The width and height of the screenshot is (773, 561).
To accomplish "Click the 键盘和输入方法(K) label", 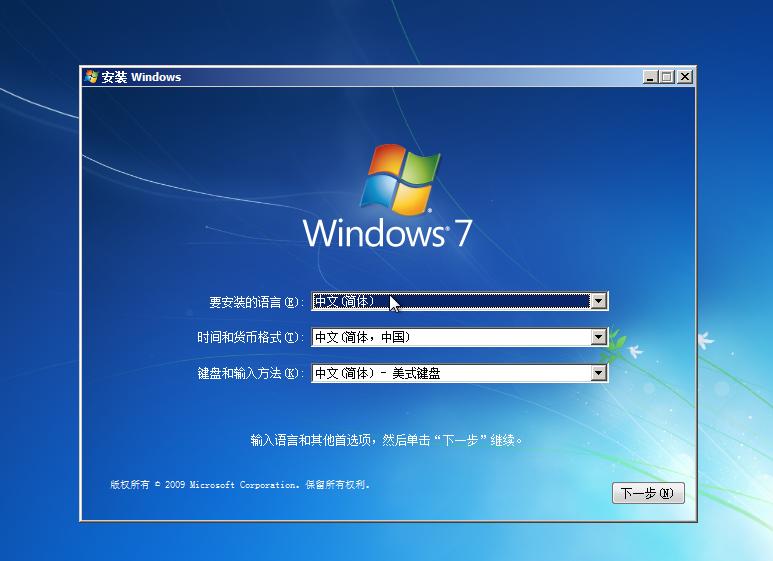I will tap(250, 373).
